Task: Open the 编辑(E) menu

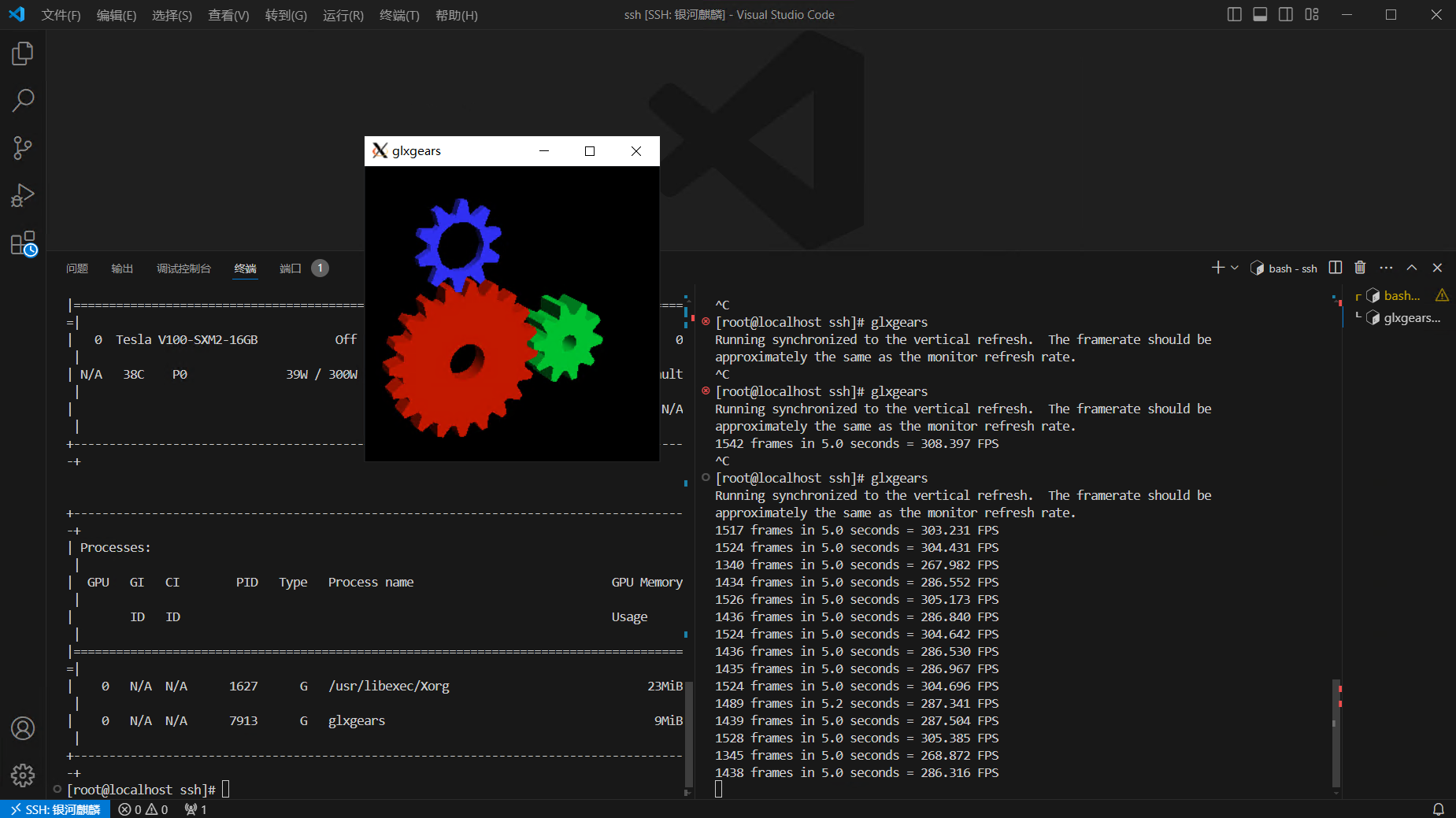Action: click(x=117, y=16)
